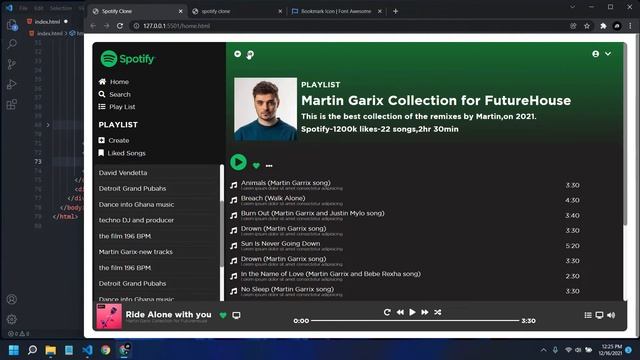This screenshot has height=360, width=640.
Task: Open playlist more options ellipsis
Action: point(269,166)
